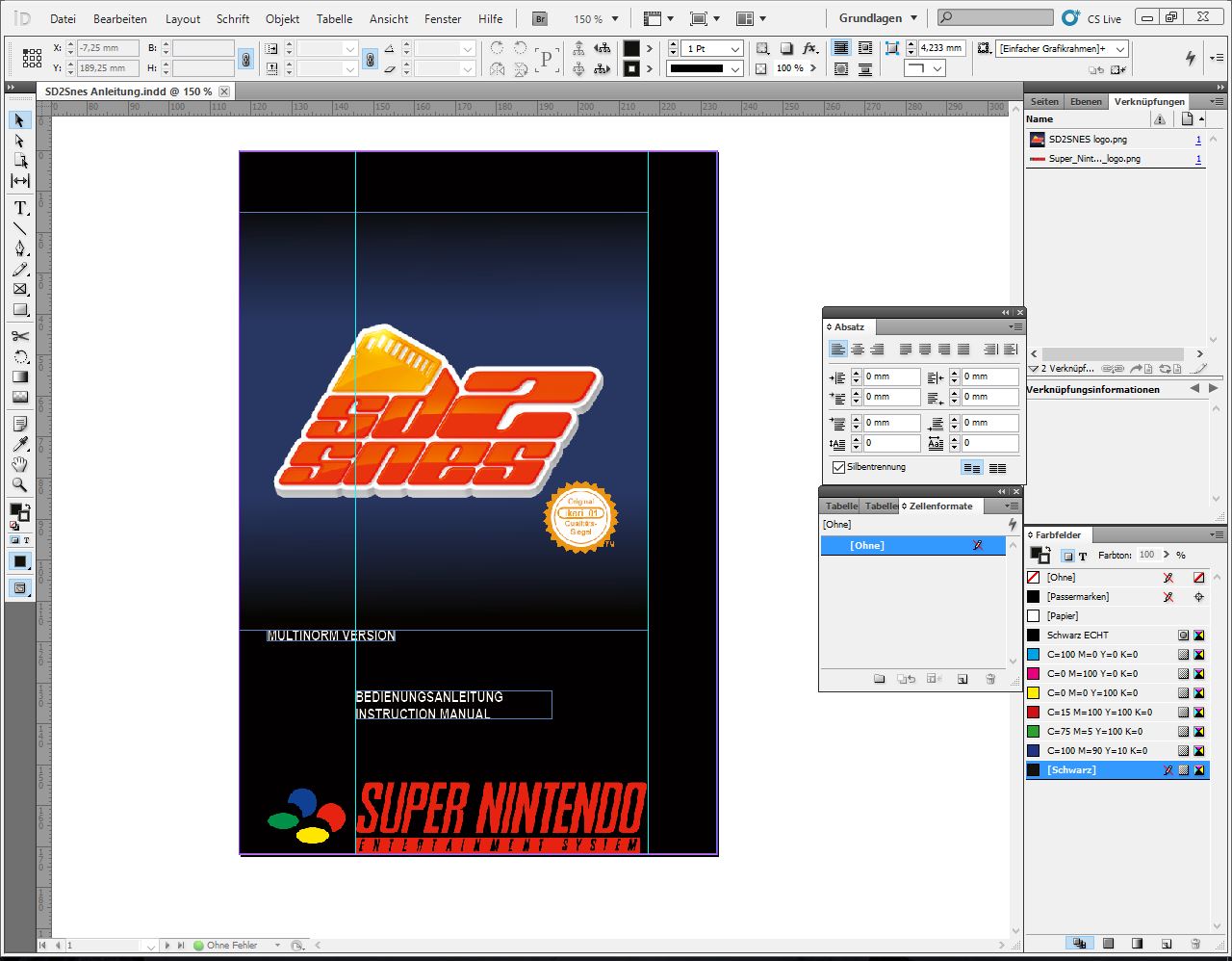This screenshot has width=1232, height=961.
Task: Select the Eyedropper tool
Action: pyautogui.click(x=19, y=444)
